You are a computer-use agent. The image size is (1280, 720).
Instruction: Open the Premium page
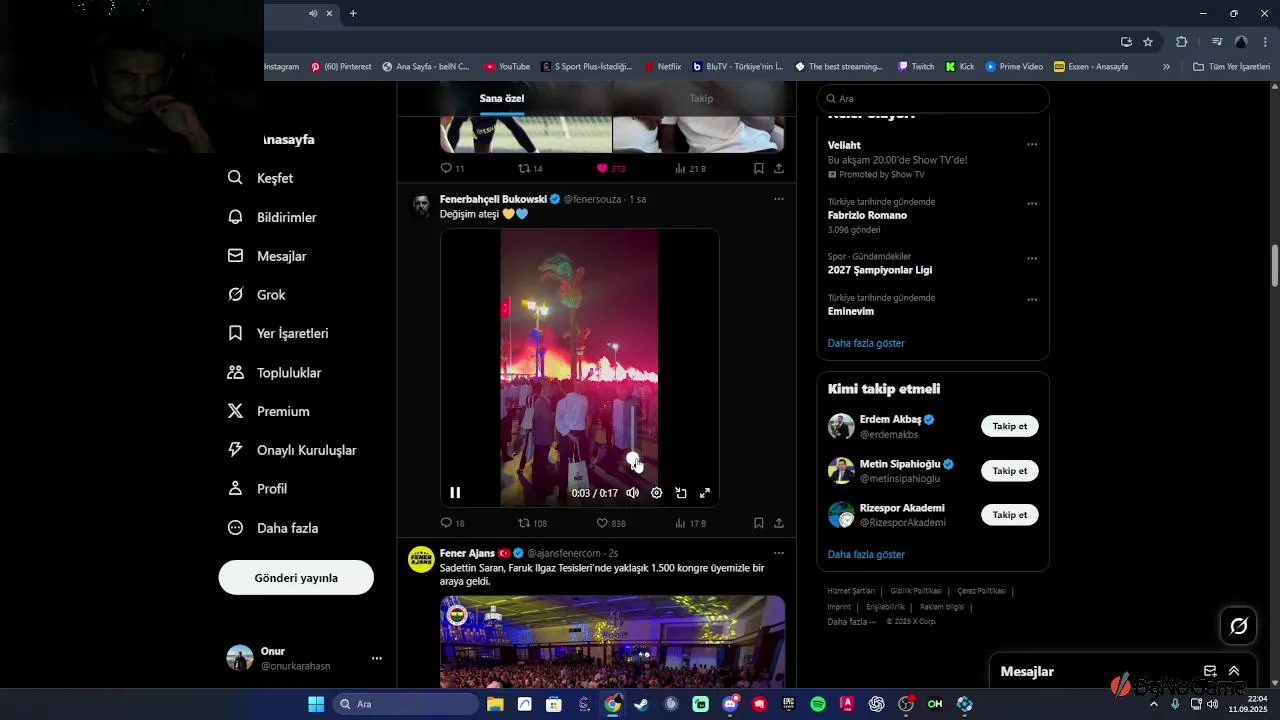pos(268,411)
